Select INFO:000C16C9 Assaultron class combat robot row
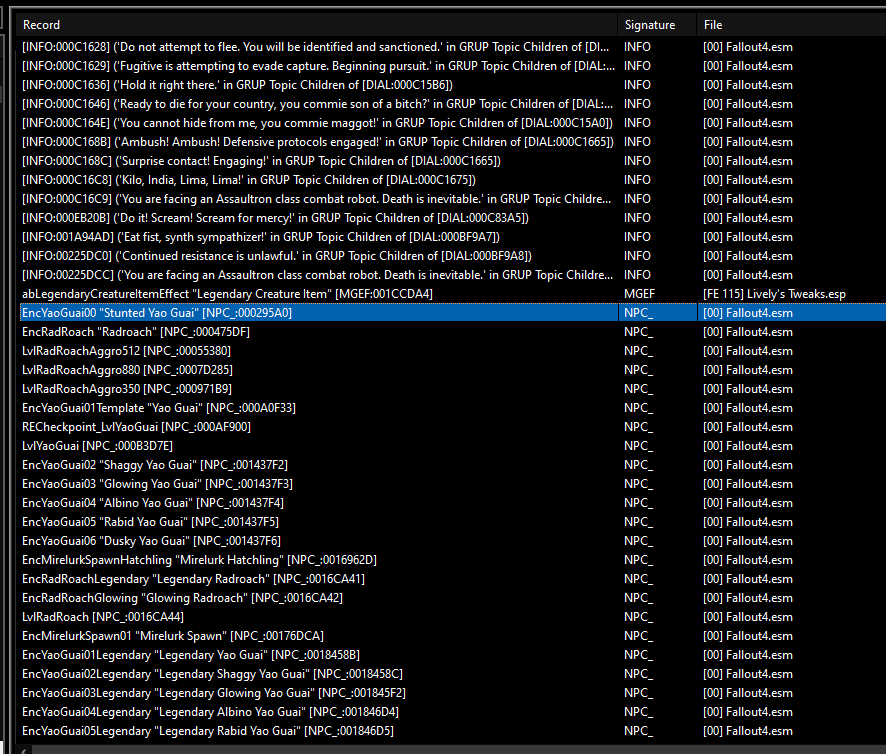The width and height of the screenshot is (886, 754). (452, 199)
